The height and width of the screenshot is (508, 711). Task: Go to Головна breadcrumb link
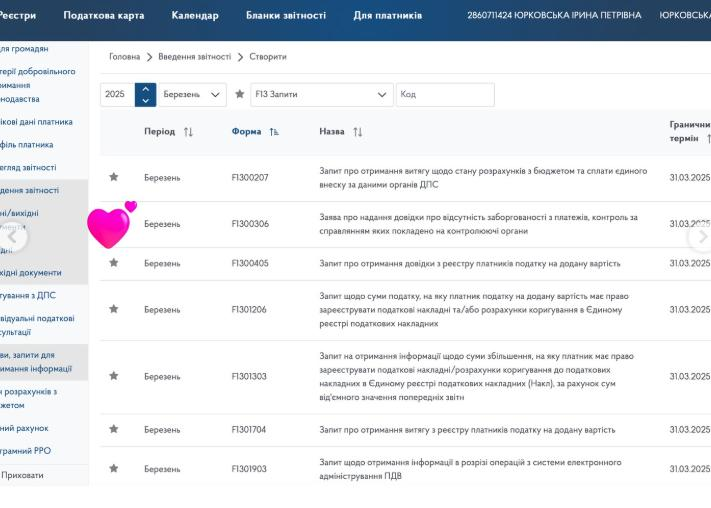click(x=124, y=57)
